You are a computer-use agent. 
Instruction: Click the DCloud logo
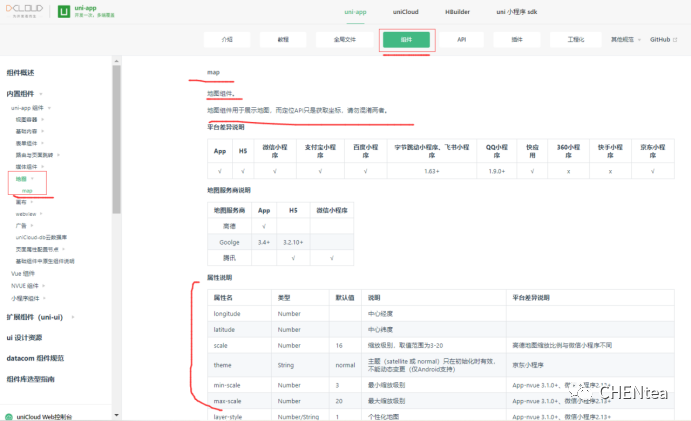tap(24, 11)
